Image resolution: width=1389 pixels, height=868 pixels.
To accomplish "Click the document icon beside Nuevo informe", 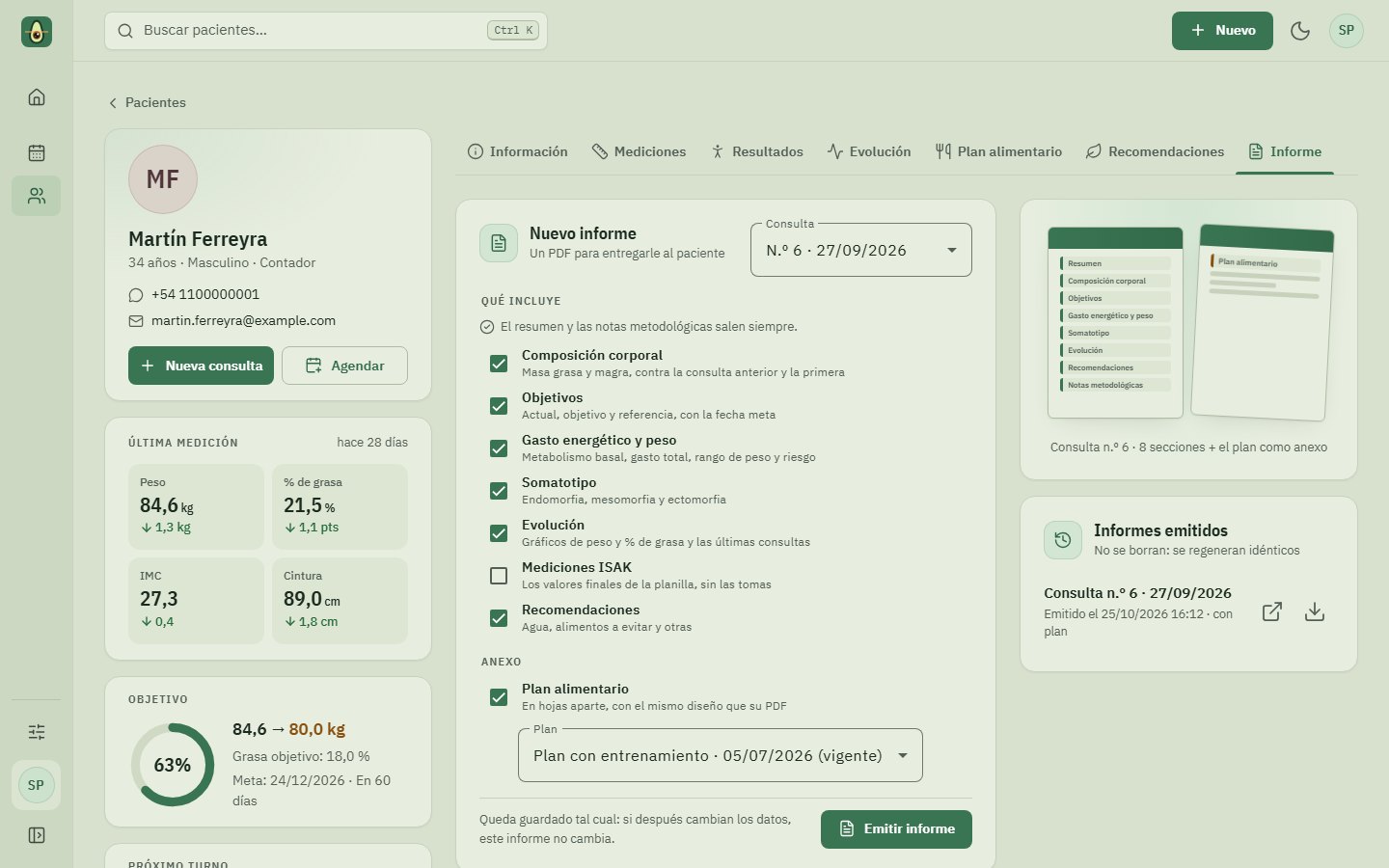I will point(499,243).
